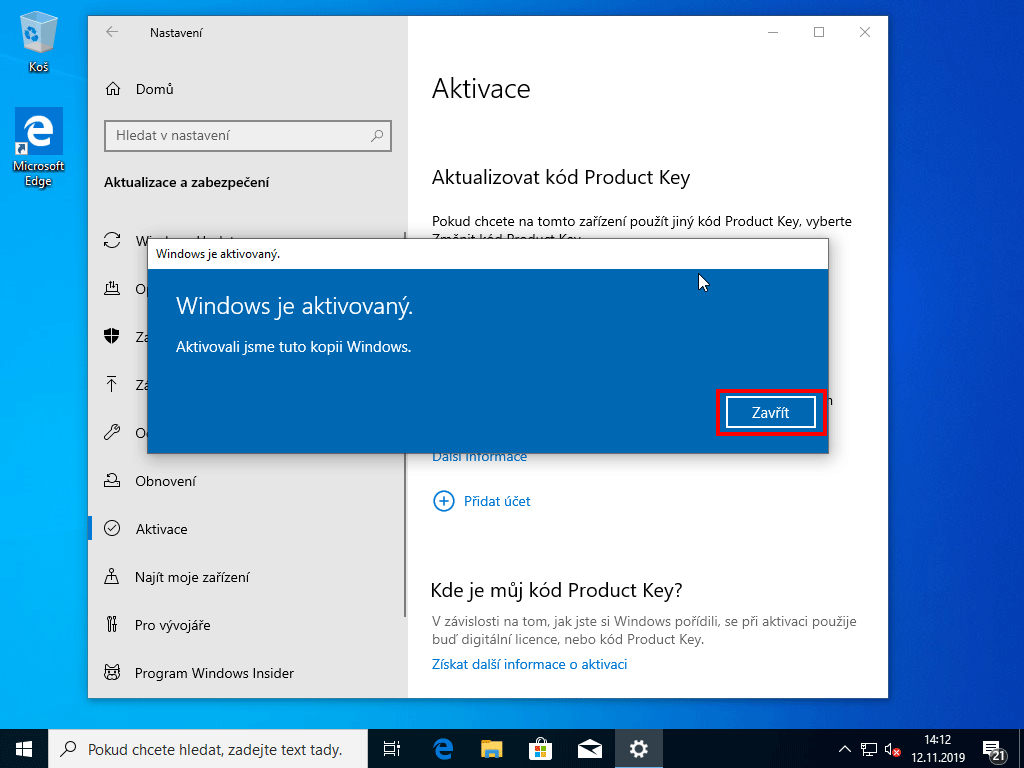Screen dimensions: 1024x768
Task: Click the 'Aktivovali jsme tuto kopii Windows.' message
Action: coord(293,347)
